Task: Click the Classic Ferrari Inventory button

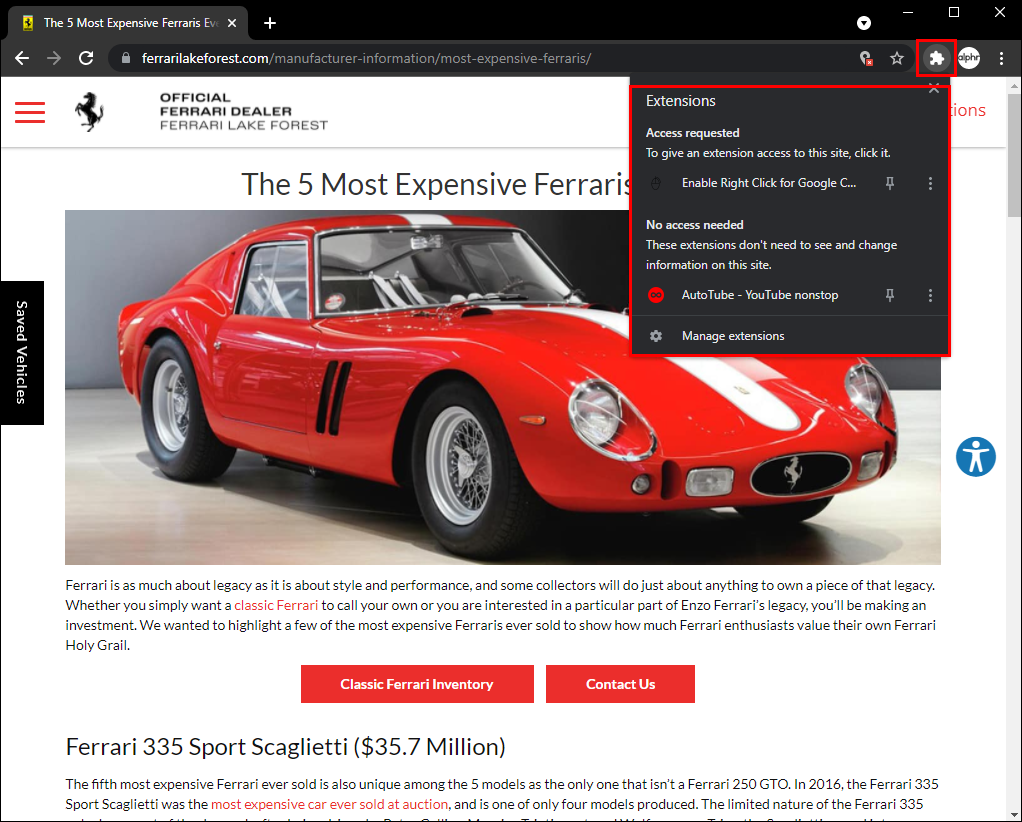Action: pos(417,684)
